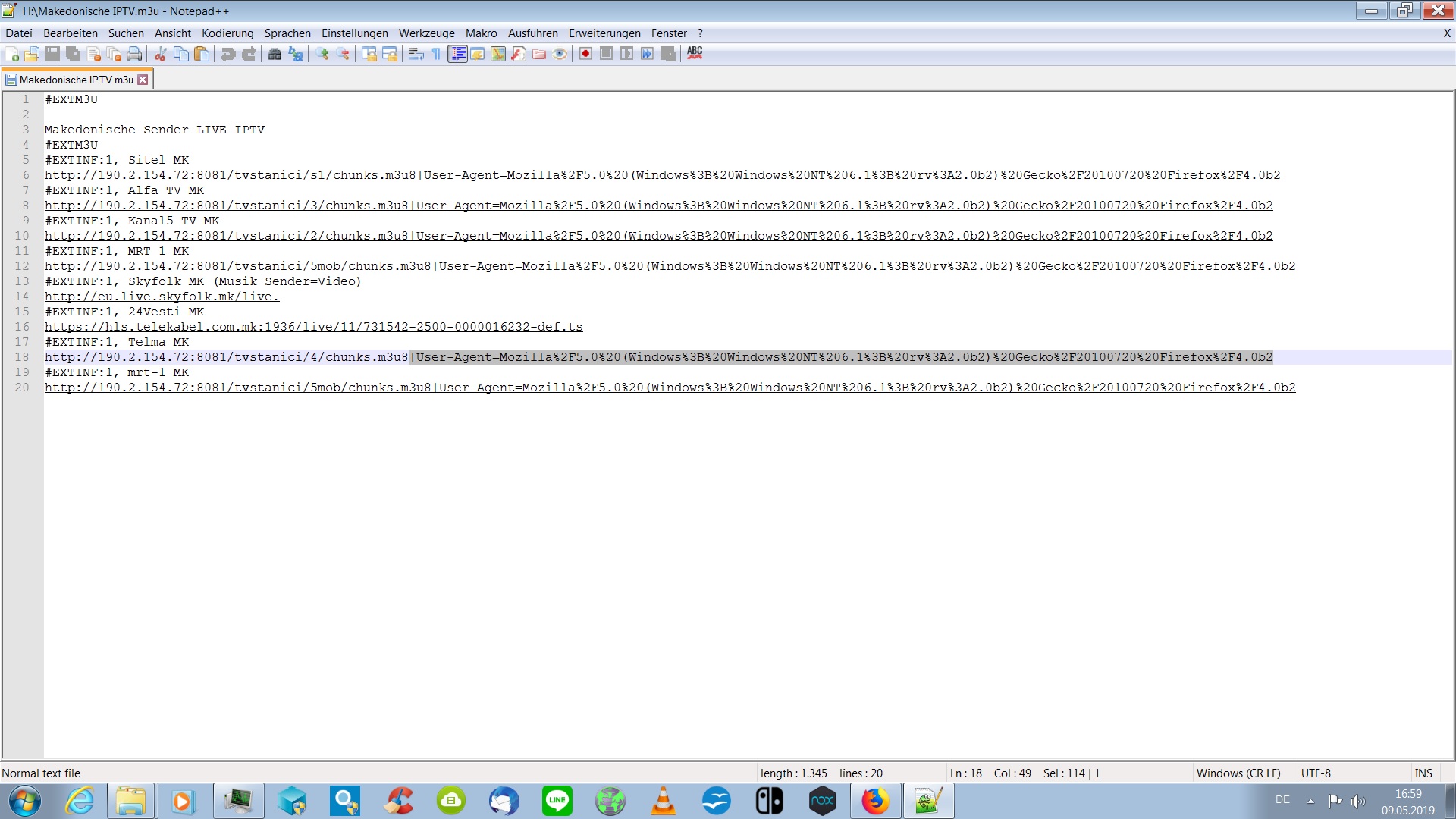1456x819 pixels.
Task: Click the hls.telekabel.com.mk link on line 16
Action: point(313,327)
